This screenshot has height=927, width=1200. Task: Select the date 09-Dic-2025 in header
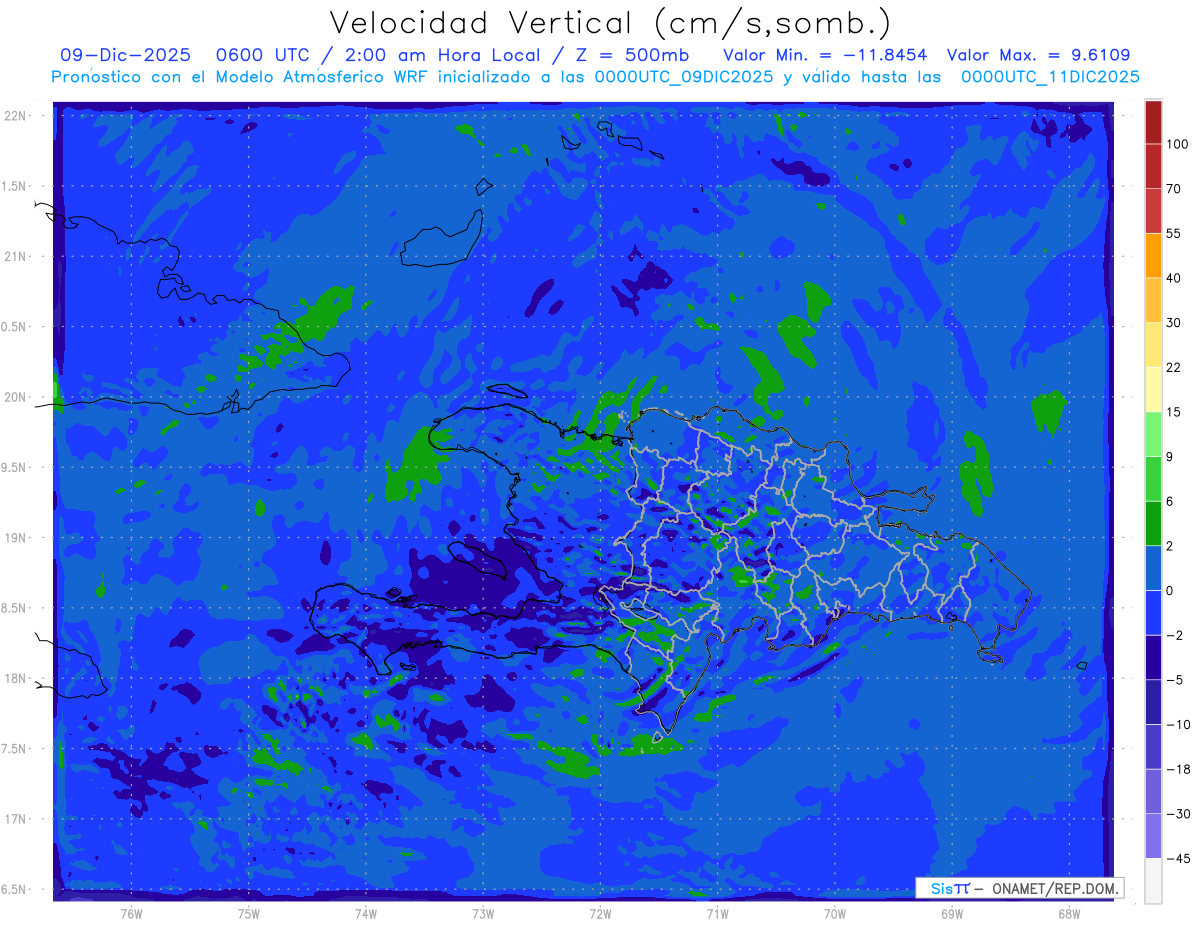[x=125, y=56]
